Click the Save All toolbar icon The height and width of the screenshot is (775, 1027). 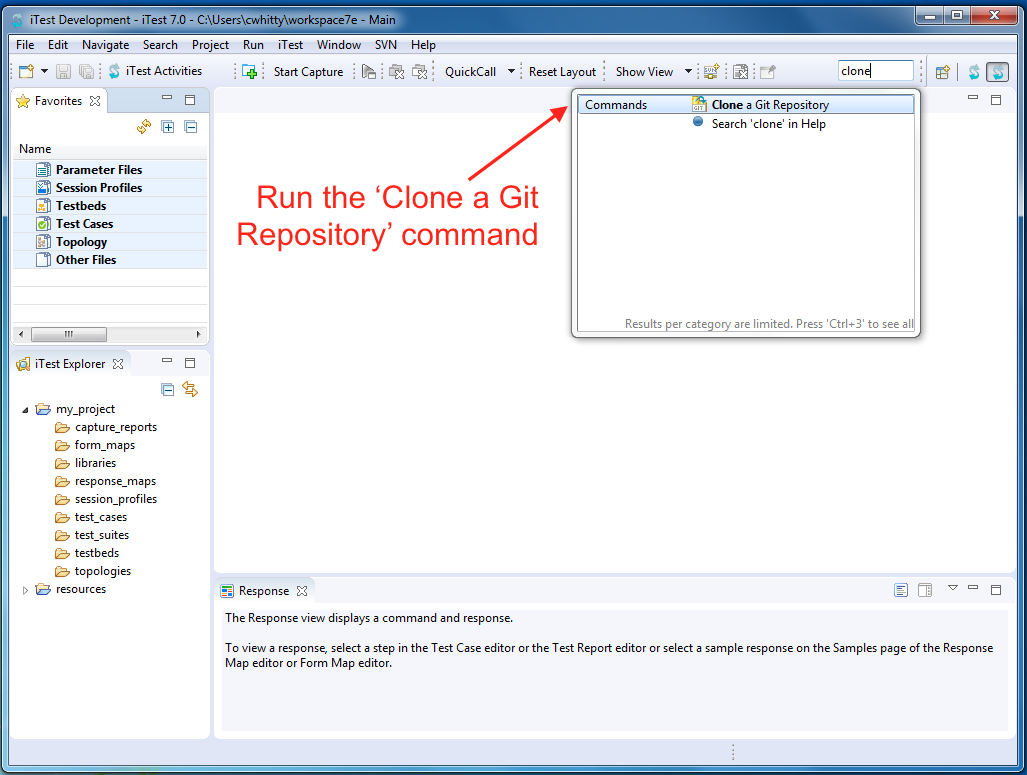[x=86, y=71]
